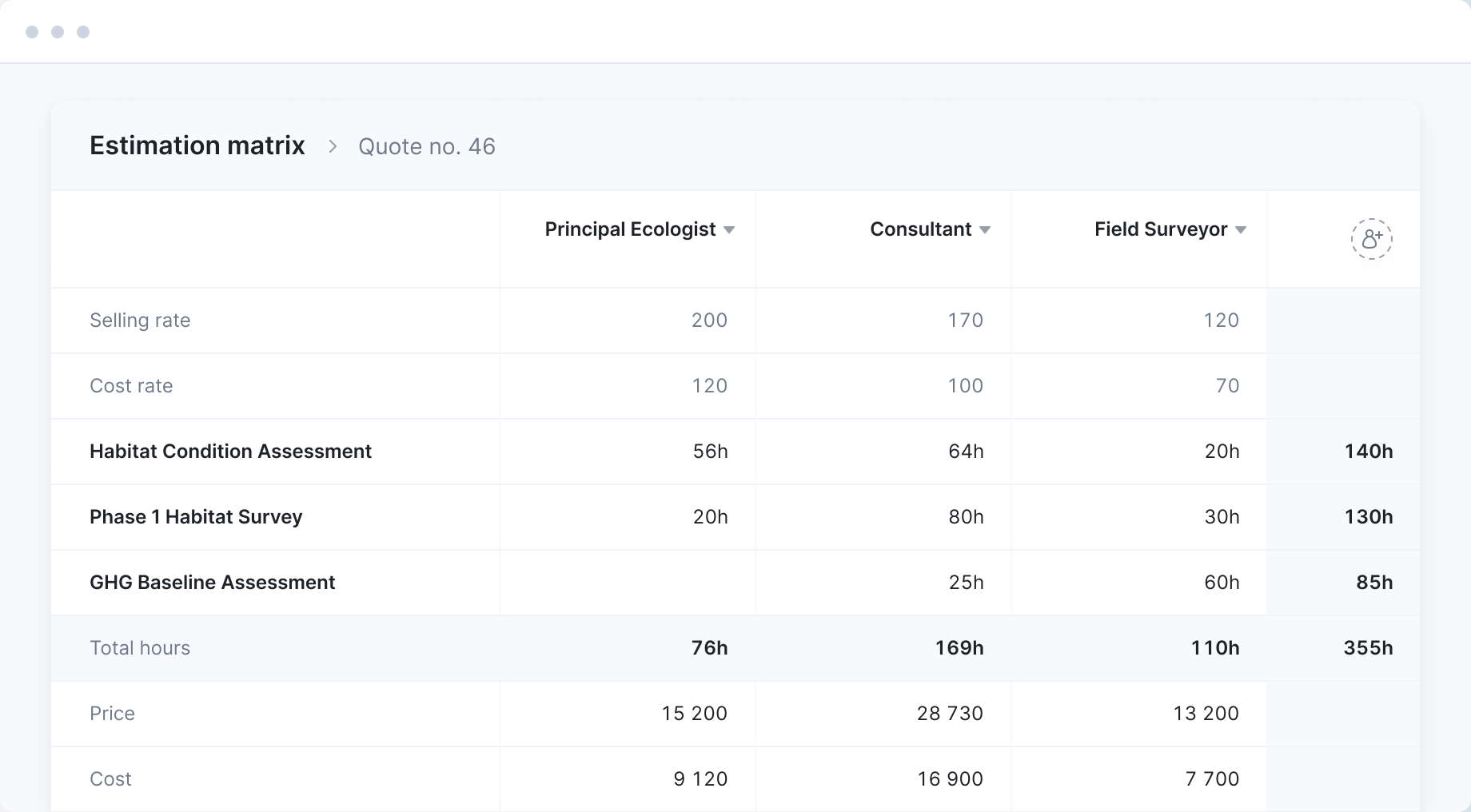
Task: Edit Field Surveyor cost rate 70
Action: 1226,386
